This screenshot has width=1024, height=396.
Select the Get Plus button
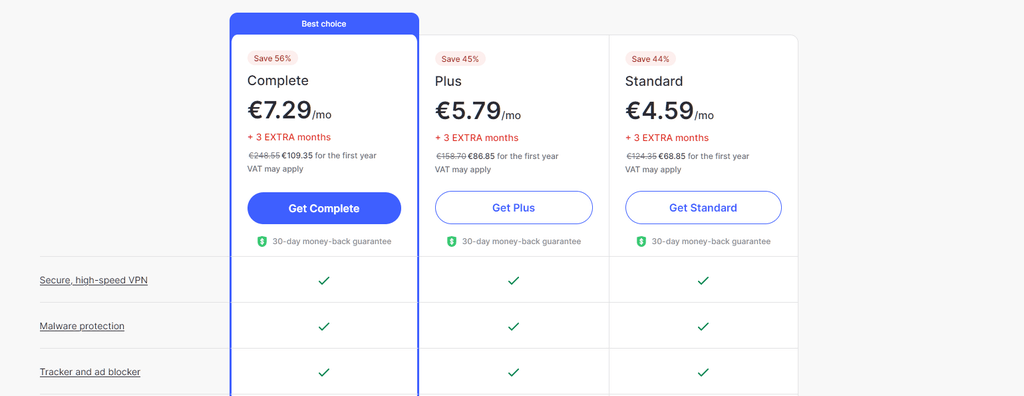[513, 208]
